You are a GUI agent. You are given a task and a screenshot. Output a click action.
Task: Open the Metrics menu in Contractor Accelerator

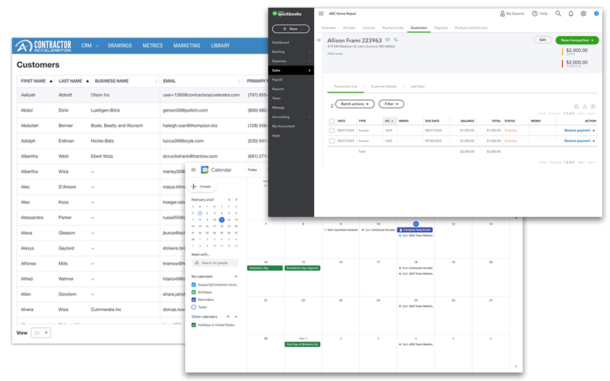[x=152, y=46]
